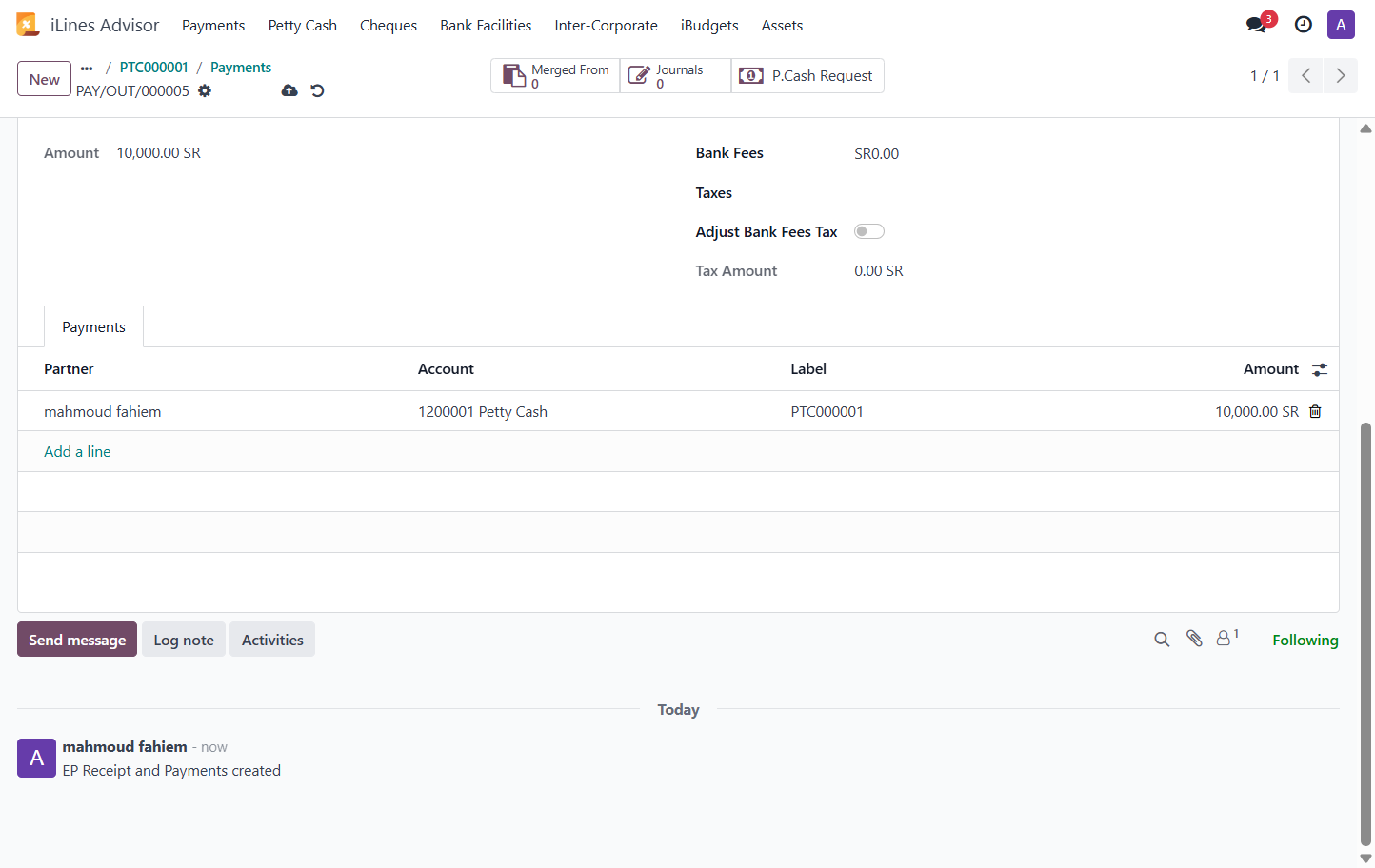Toggle Adjust Bank Fees Tax switch
This screenshot has width=1375, height=868.
(x=869, y=231)
